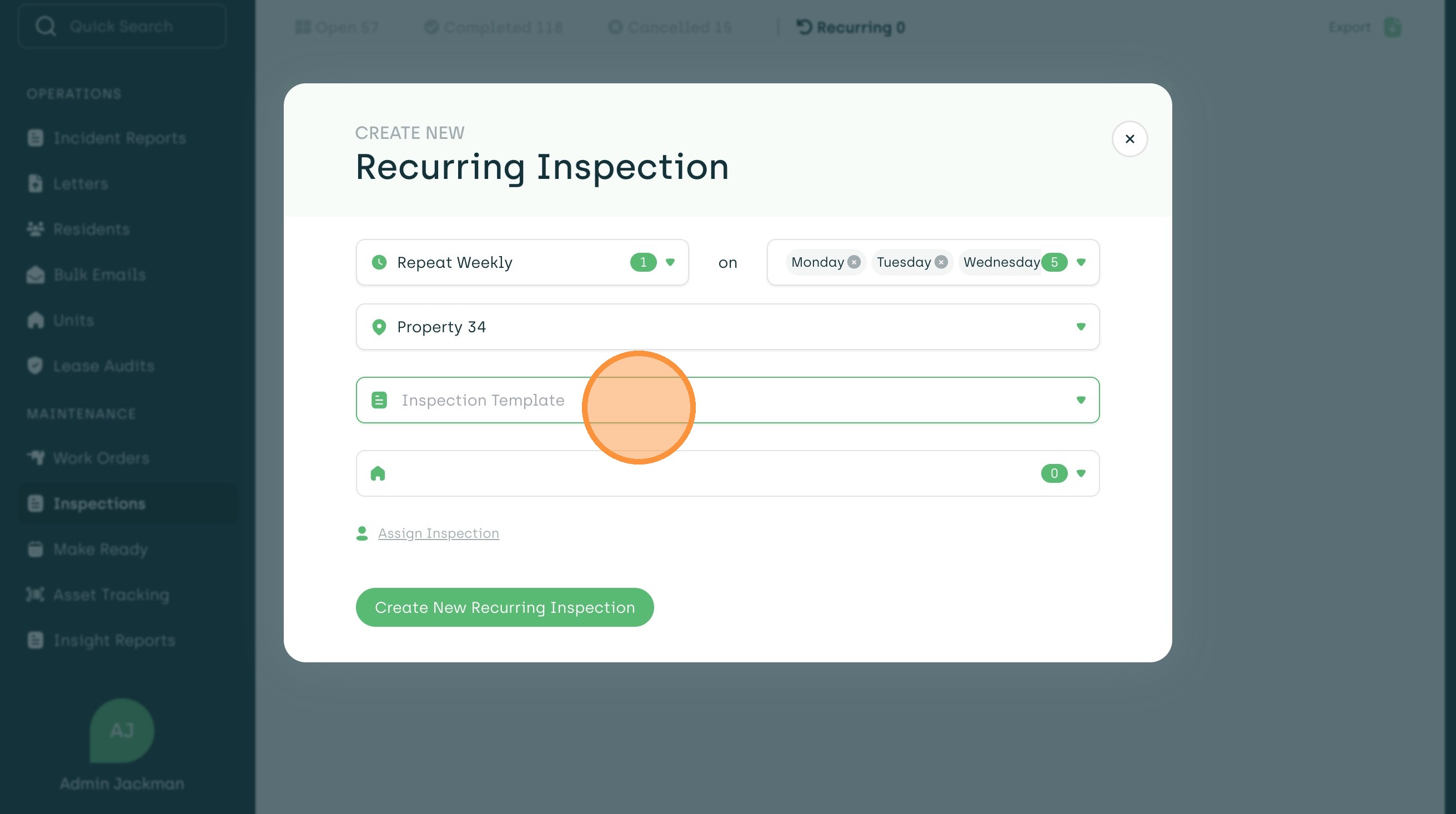1456x814 pixels.
Task: Click the Assign Inspection link
Action: (x=438, y=533)
